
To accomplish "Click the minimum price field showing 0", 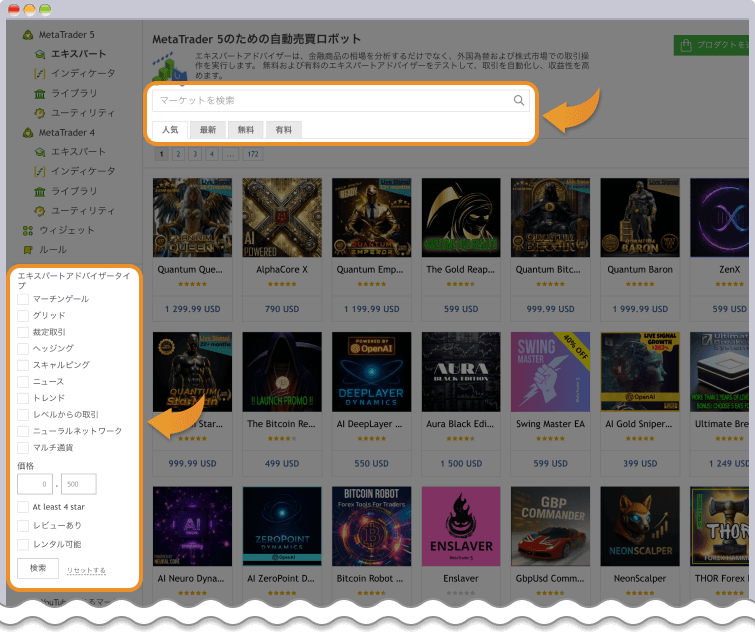I will (x=35, y=484).
